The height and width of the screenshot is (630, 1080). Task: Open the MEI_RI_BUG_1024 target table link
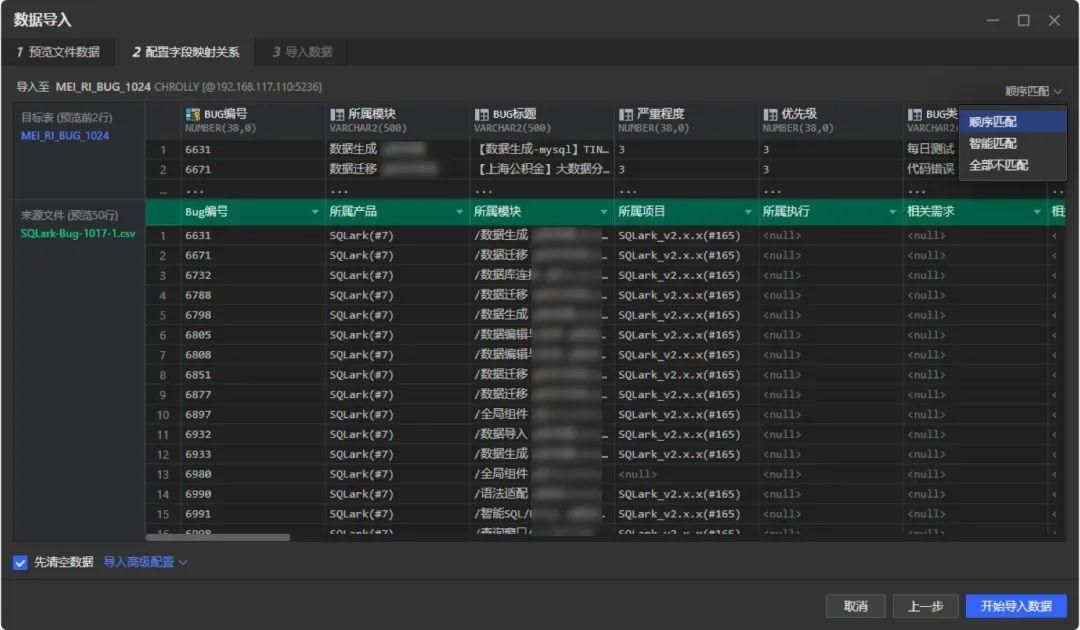65,136
